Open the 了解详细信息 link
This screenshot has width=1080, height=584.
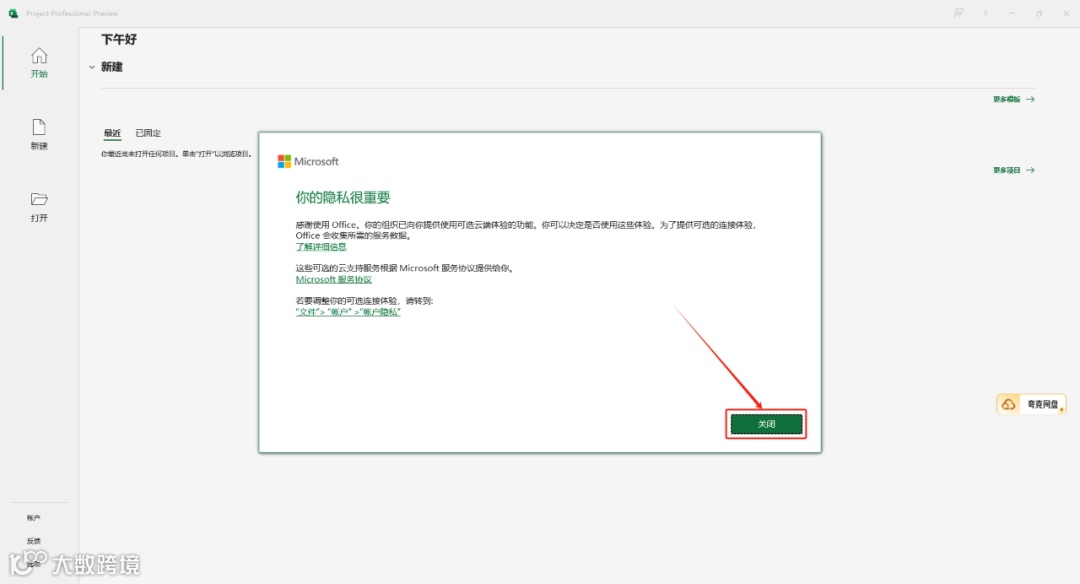point(321,247)
